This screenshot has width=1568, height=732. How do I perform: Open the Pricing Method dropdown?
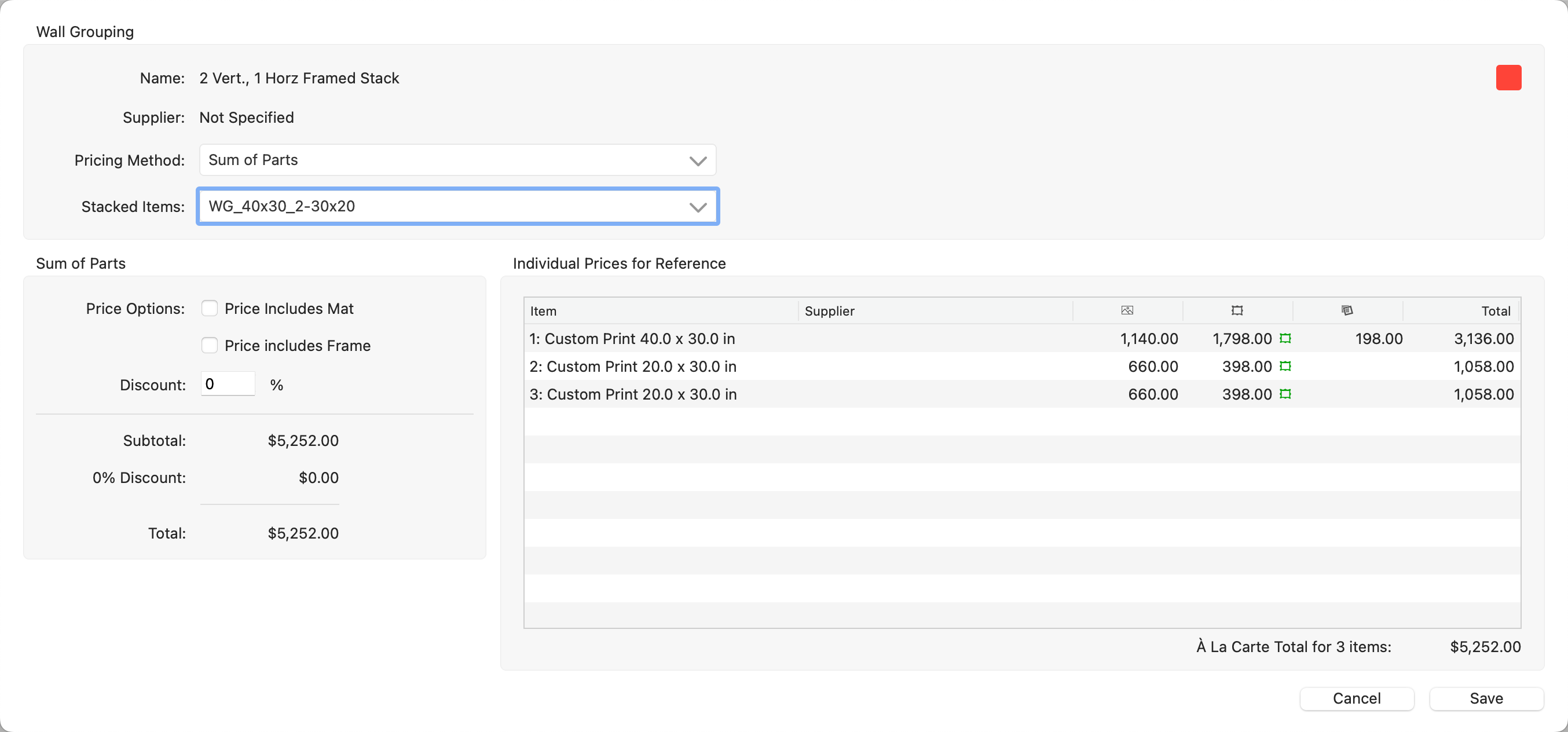[457, 160]
